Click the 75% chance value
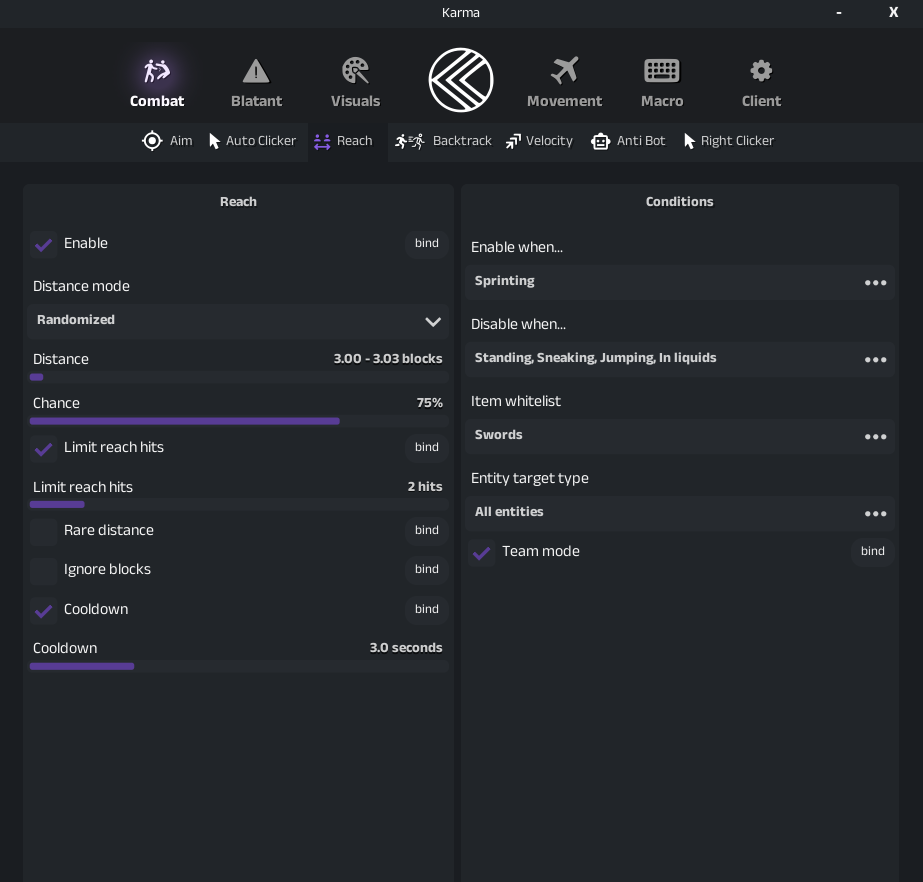 (x=430, y=403)
